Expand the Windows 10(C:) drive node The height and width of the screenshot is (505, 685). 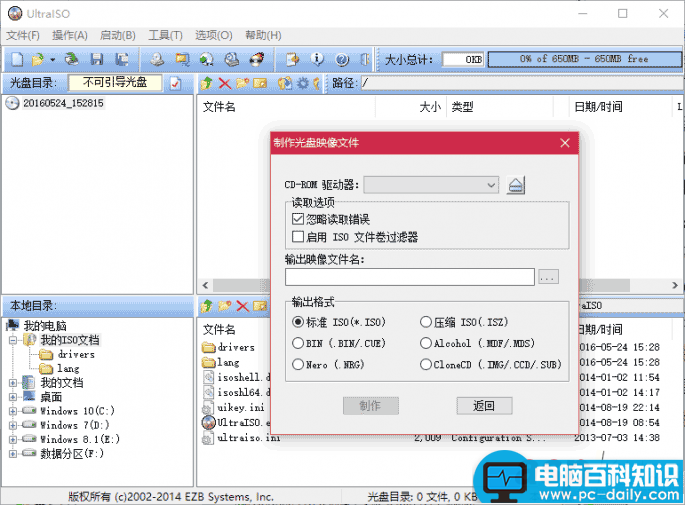tap(13, 411)
